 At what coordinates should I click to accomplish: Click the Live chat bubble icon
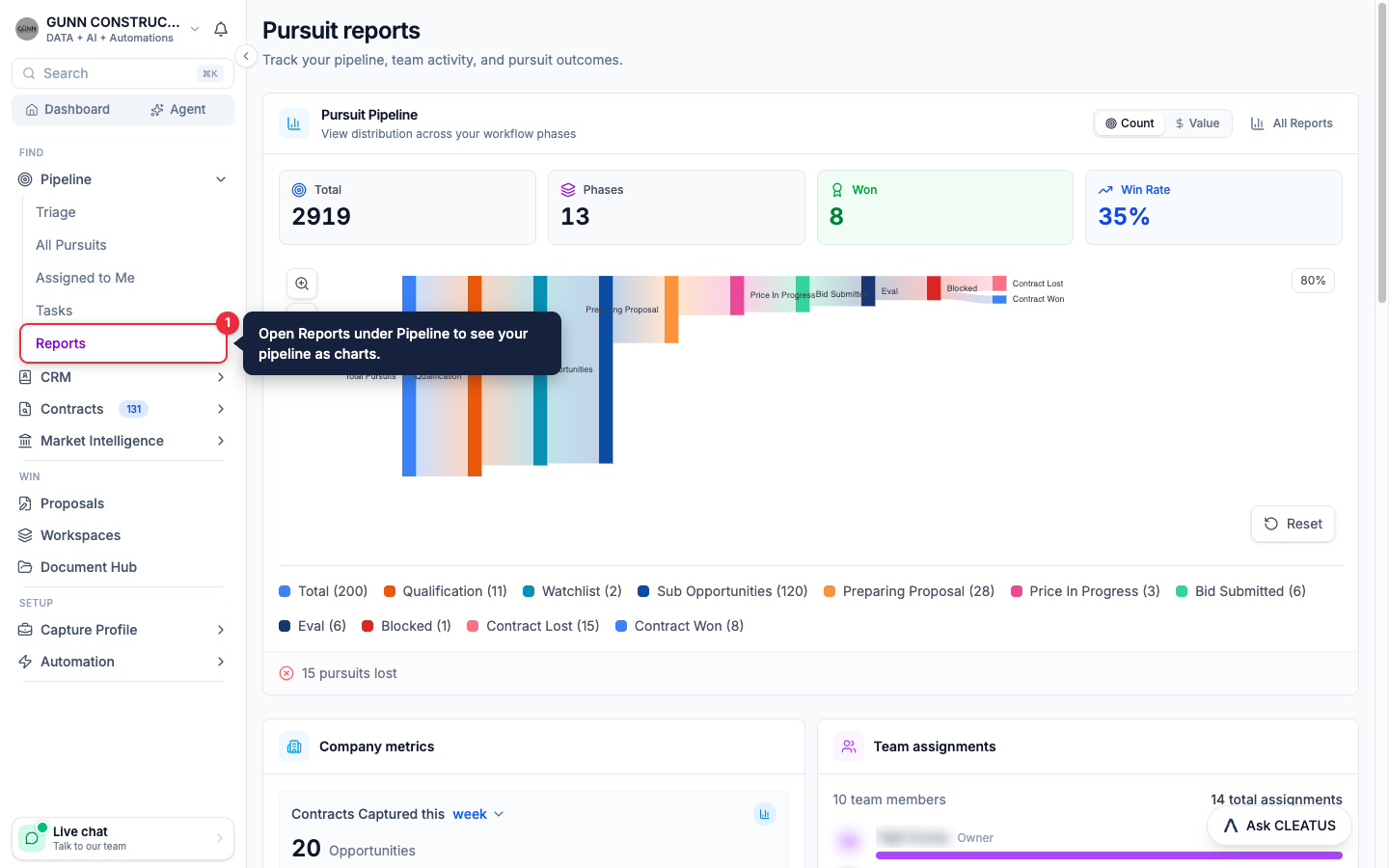[32, 838]
